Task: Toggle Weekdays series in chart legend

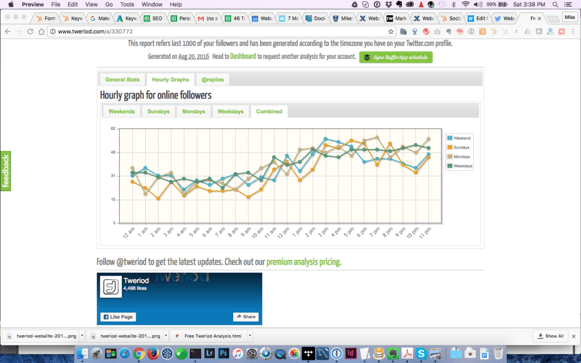Action: click(x=459, y=166)
